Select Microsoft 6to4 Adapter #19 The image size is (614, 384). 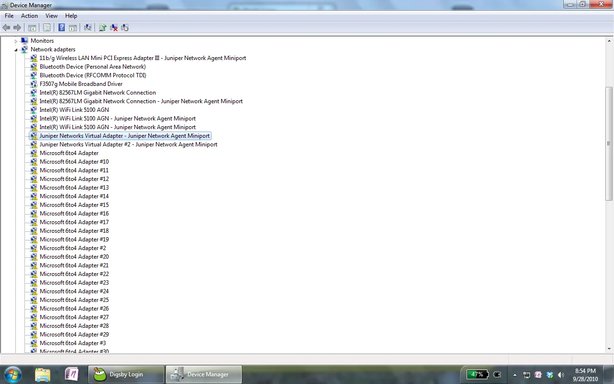pos(74,239)
